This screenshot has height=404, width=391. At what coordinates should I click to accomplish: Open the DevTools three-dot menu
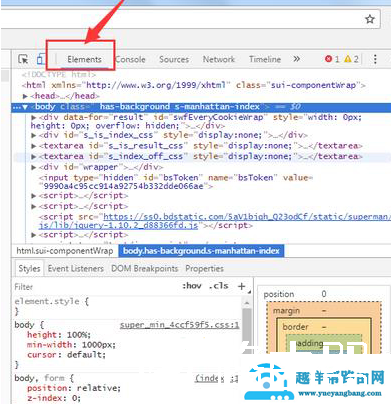375,59
